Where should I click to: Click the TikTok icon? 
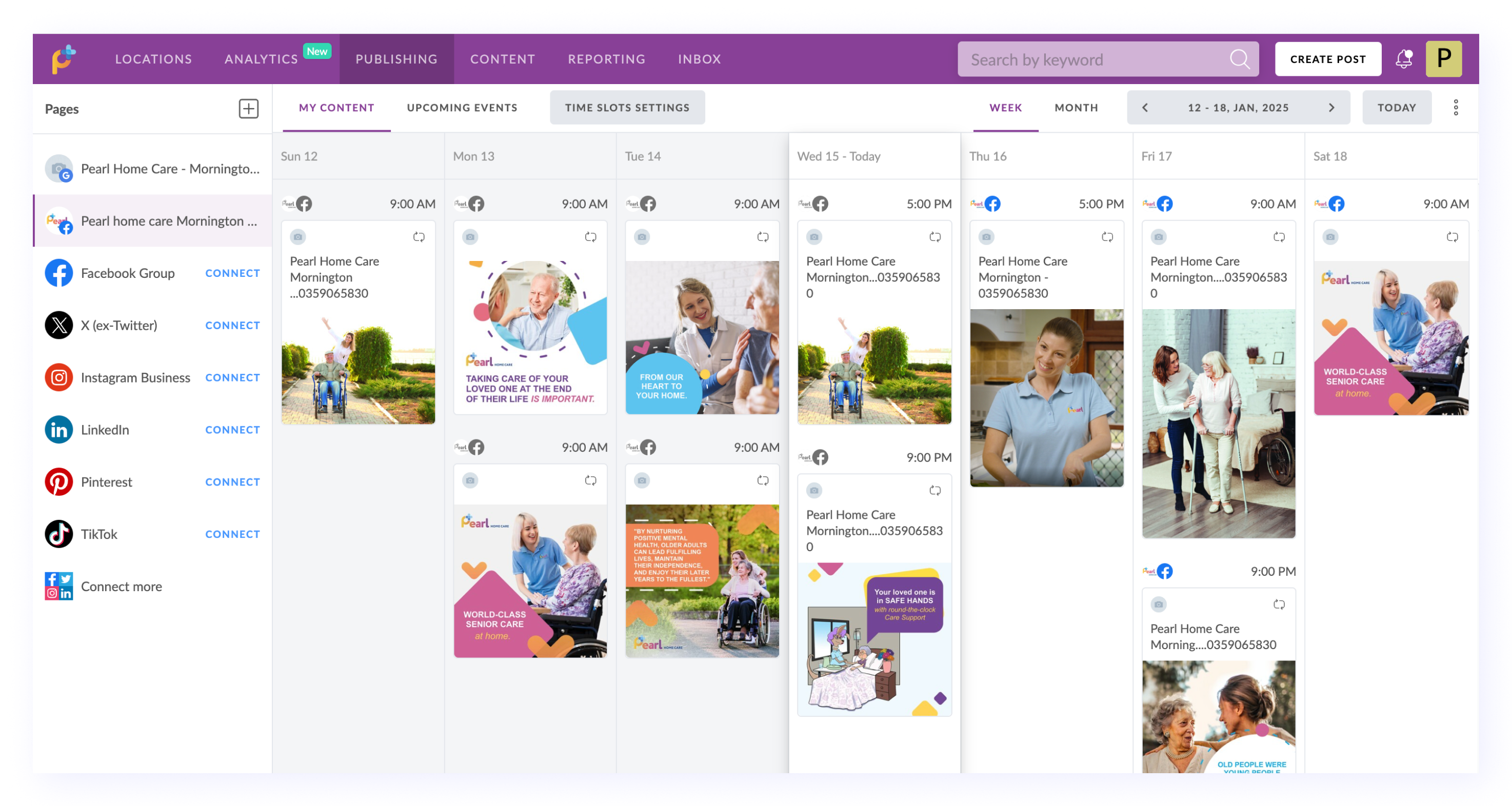[58, 534]
